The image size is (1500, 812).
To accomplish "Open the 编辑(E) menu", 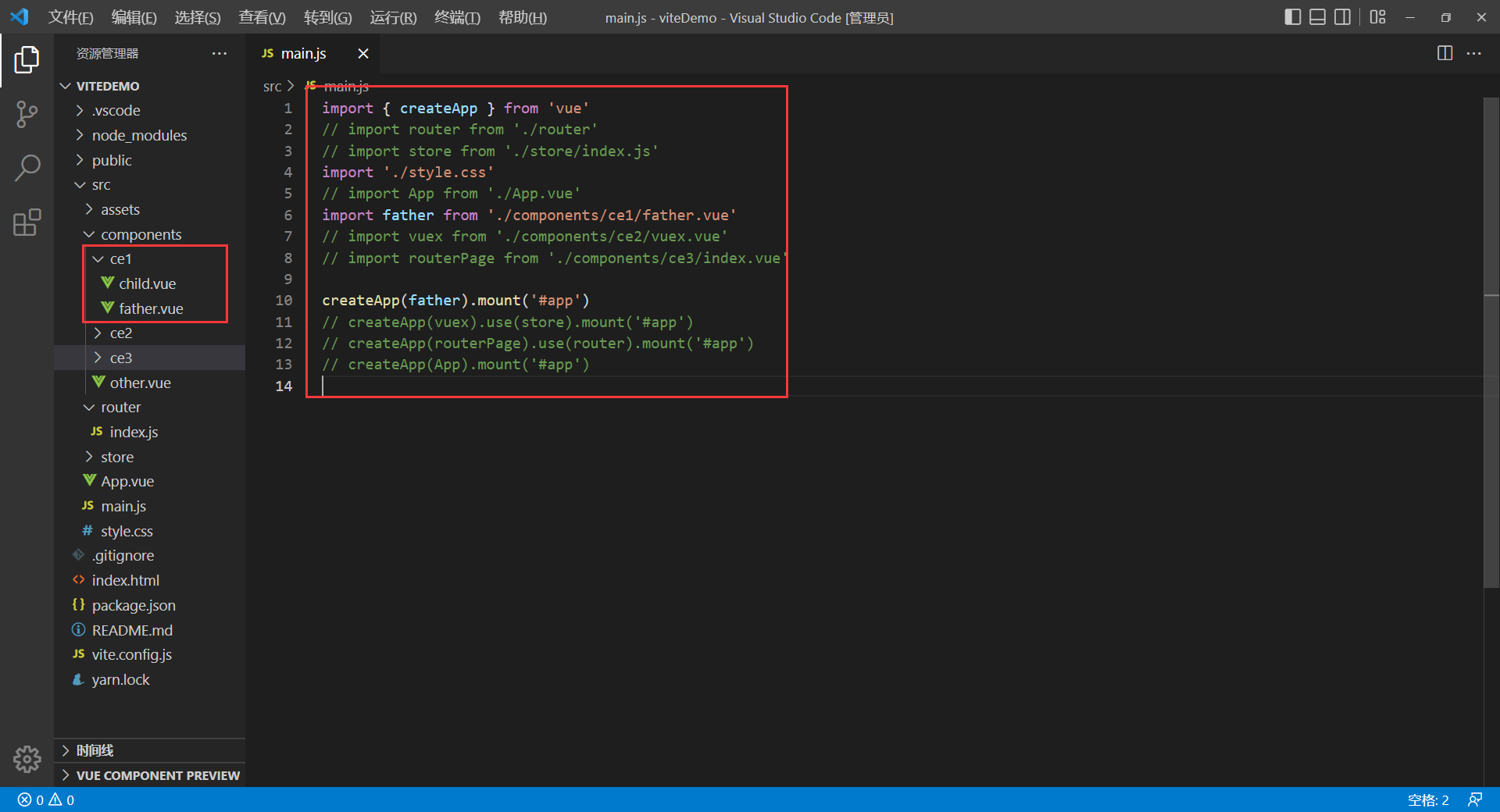I will [x=134, y=17].
